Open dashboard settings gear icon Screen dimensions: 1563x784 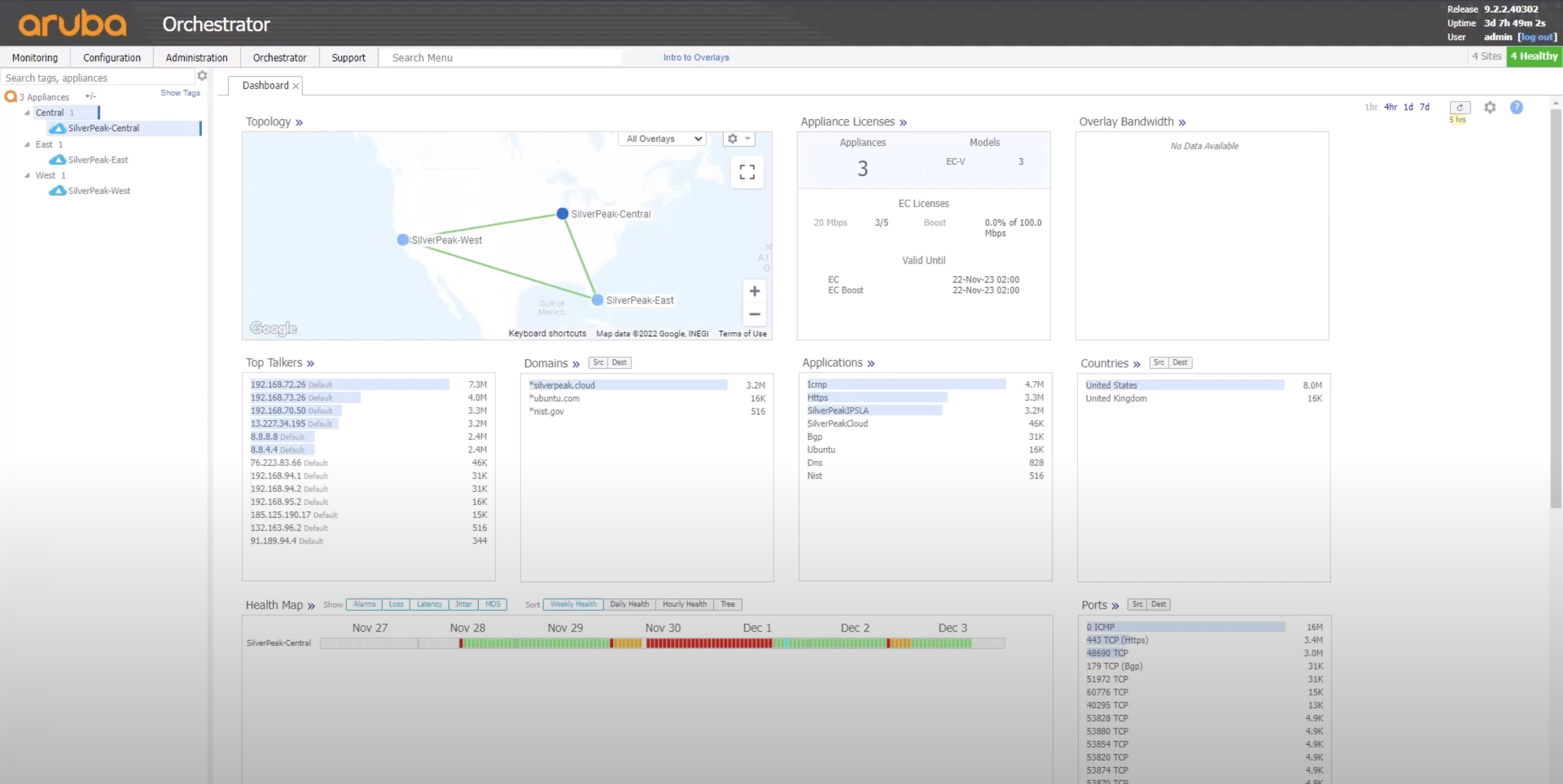click(1489, 107)
